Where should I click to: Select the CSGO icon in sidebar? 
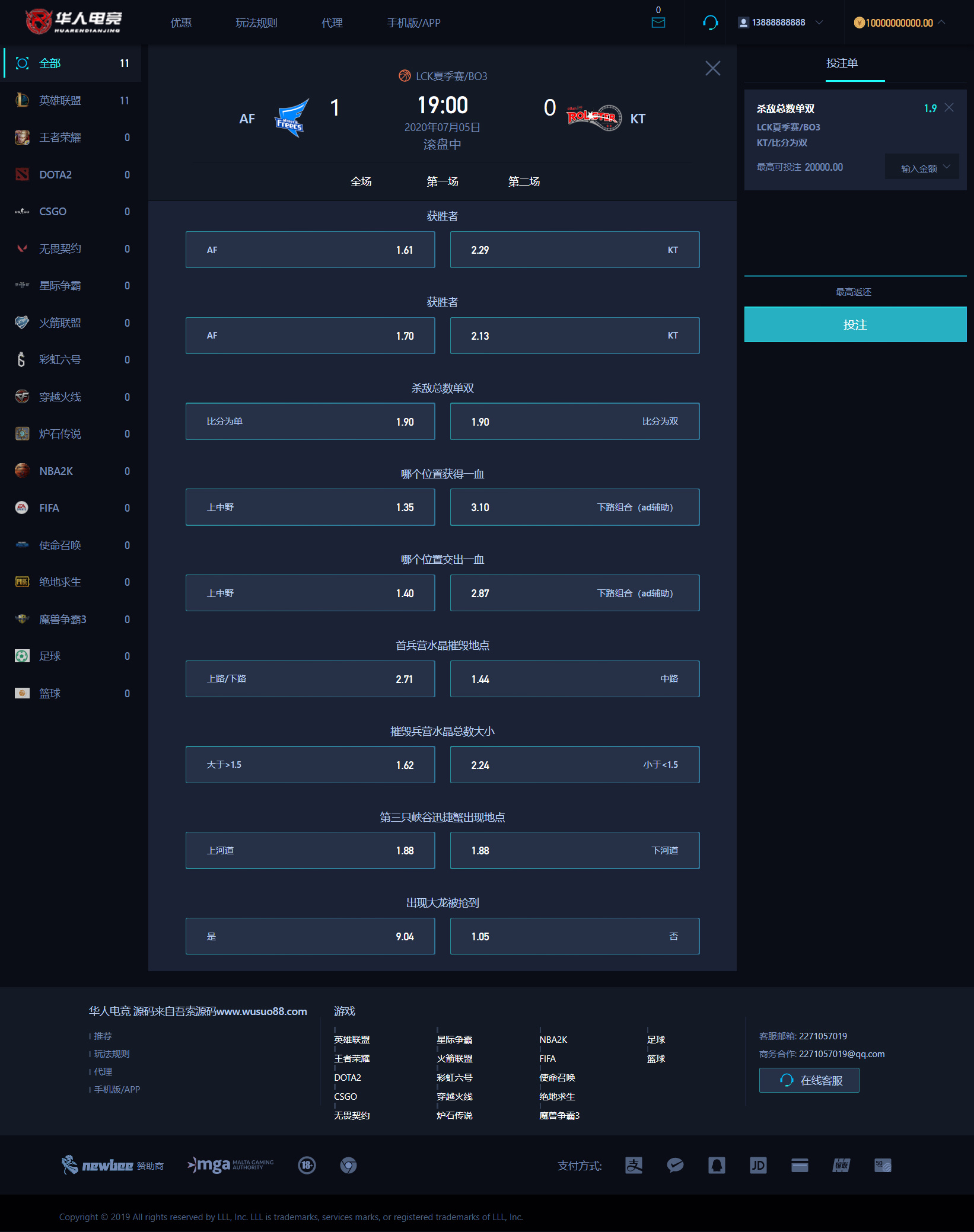pyautogui.click(x=22, y=211)
